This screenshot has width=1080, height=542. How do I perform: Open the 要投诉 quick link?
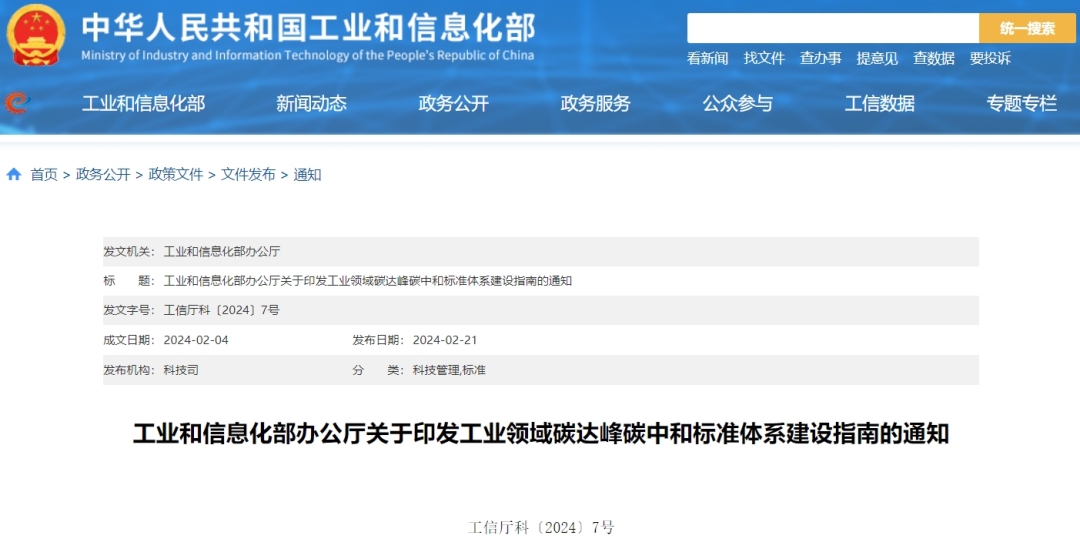tap(990, 58)
